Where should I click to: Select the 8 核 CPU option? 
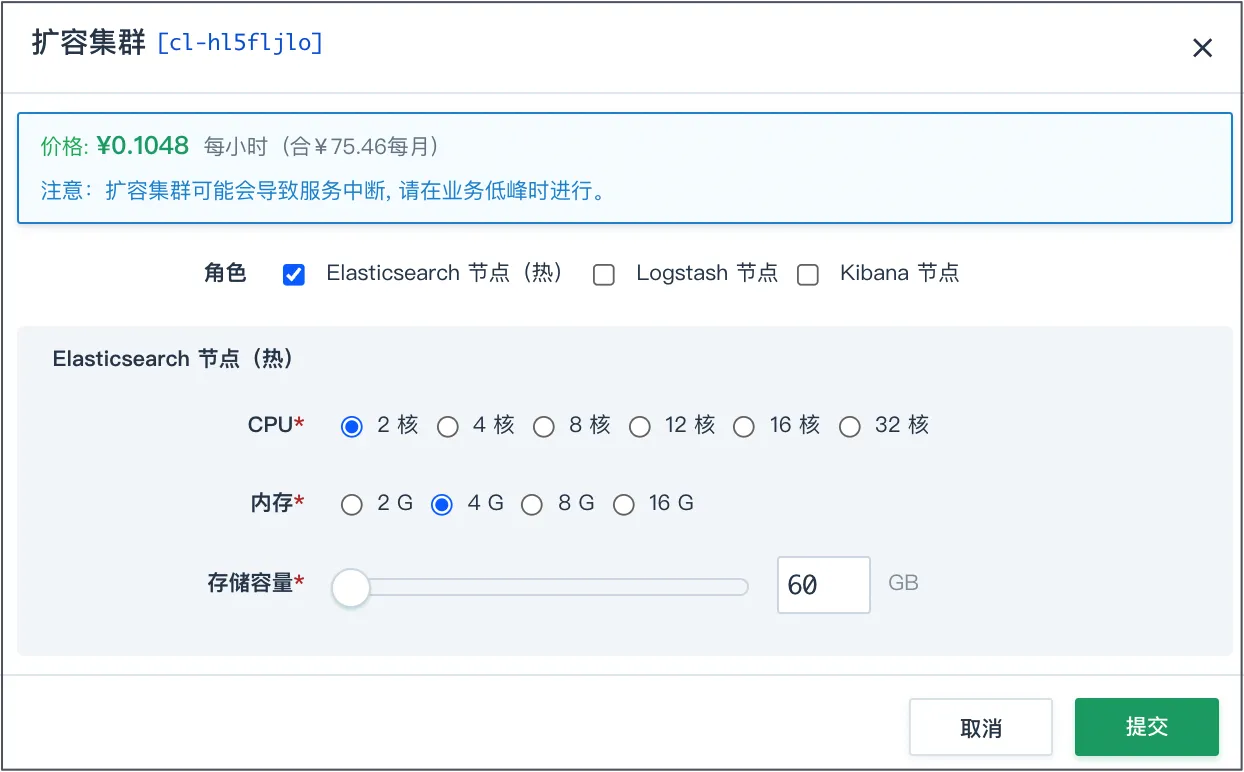544,427
